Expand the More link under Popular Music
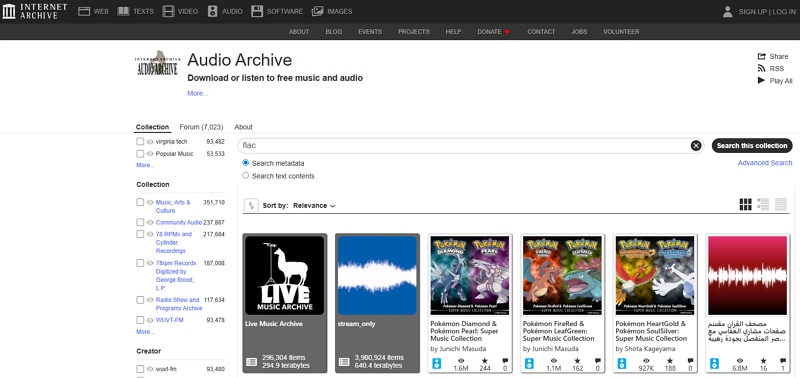The height and width of the screenshot is (378, 800). (x=145, y=165)
